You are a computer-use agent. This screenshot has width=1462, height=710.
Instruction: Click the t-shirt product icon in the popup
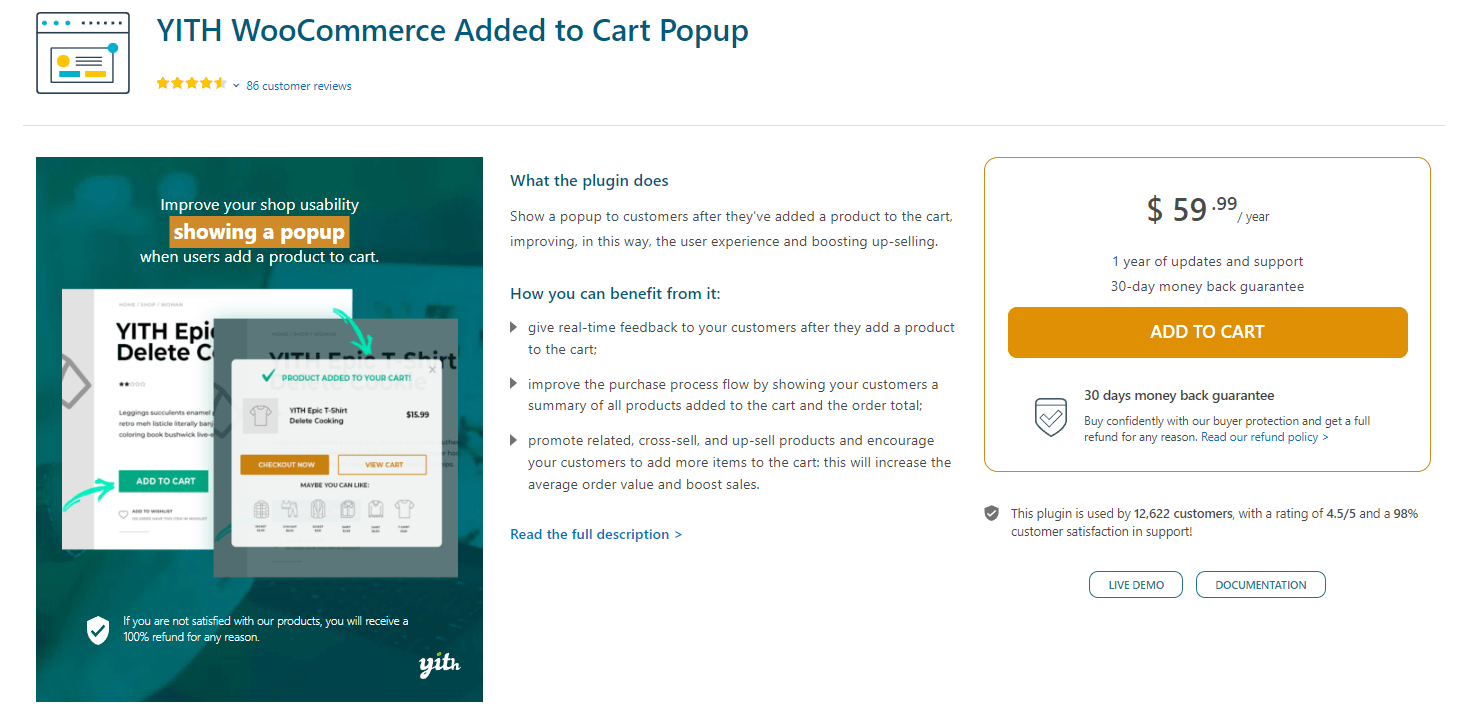260,414
